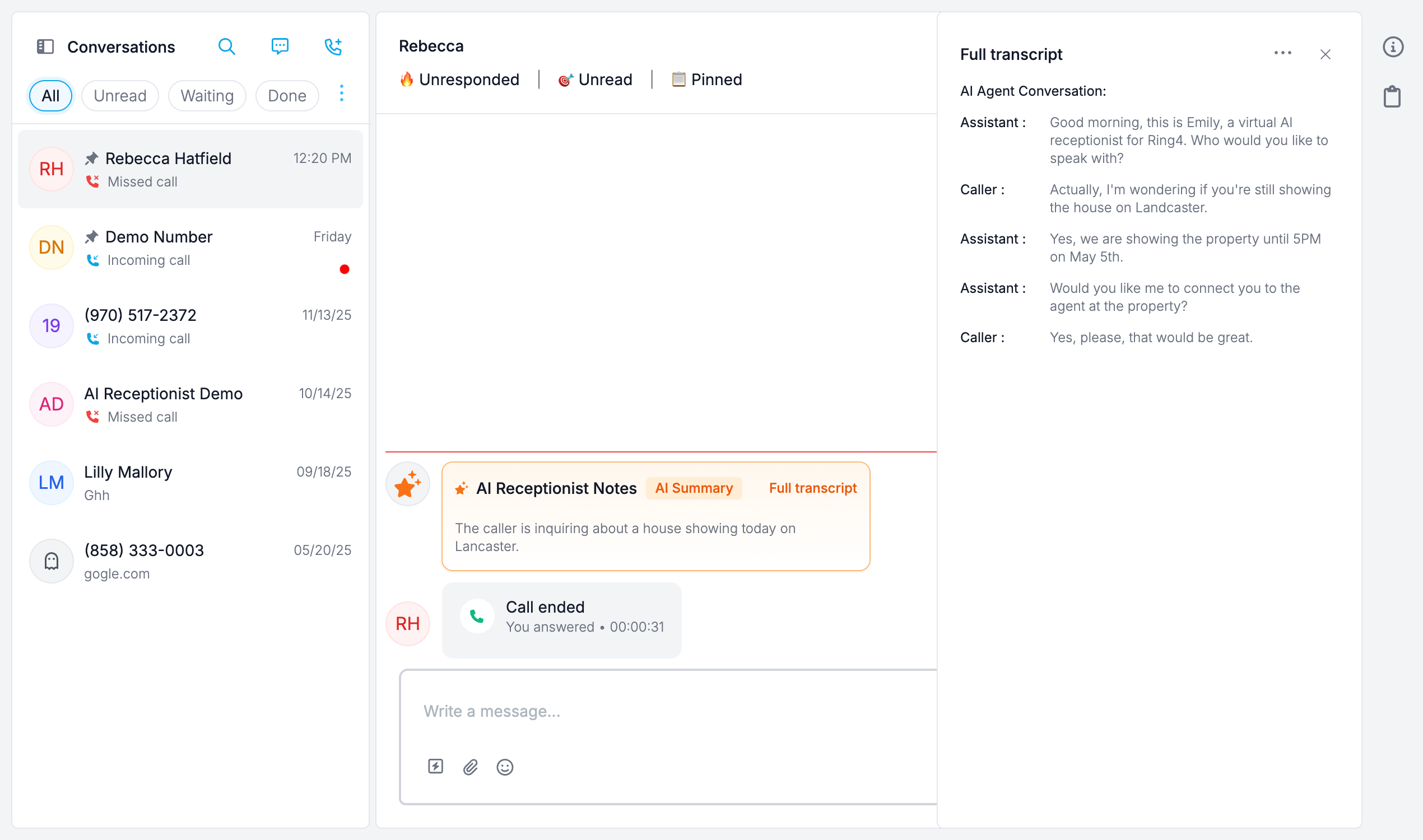Open Full transcript link in notes card
This screenshot has height=840, width=1423.
(812, 488)
